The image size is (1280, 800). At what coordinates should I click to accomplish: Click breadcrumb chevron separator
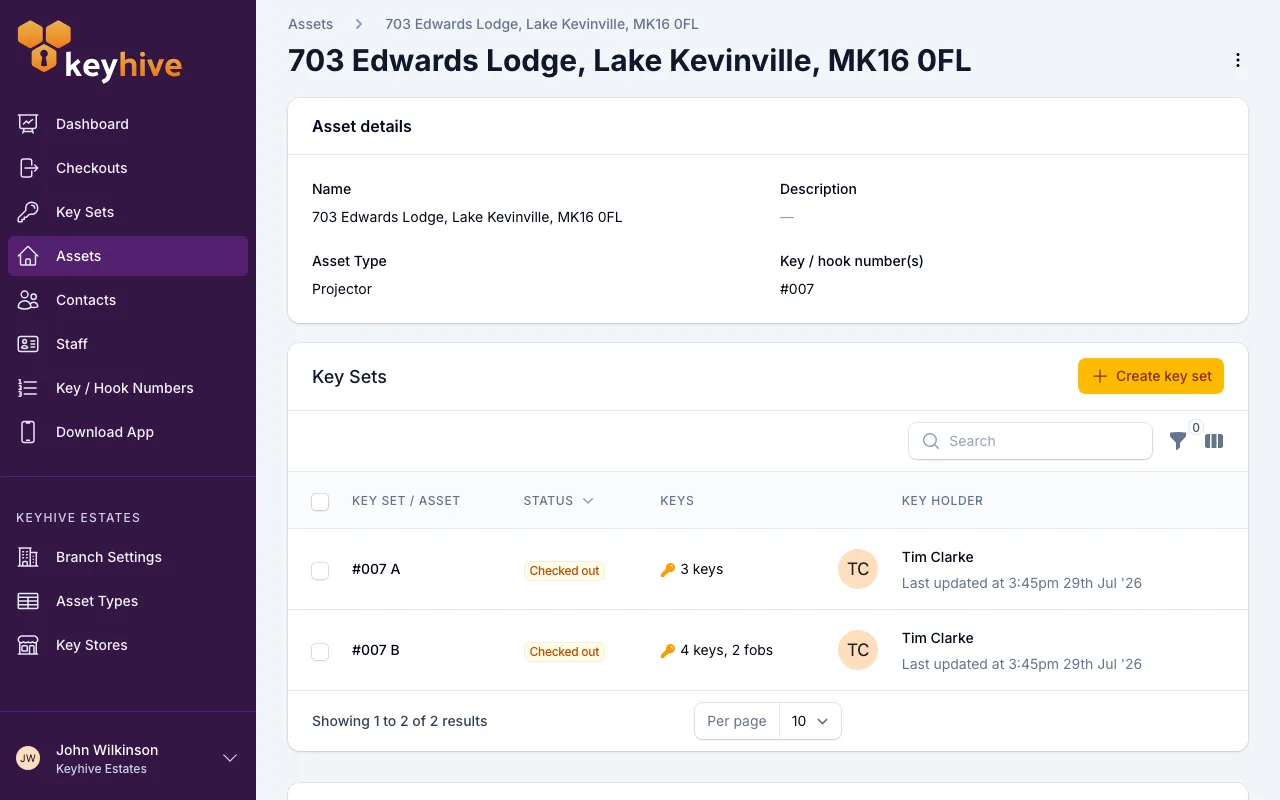pyautogui.click(x=359, y=24)
